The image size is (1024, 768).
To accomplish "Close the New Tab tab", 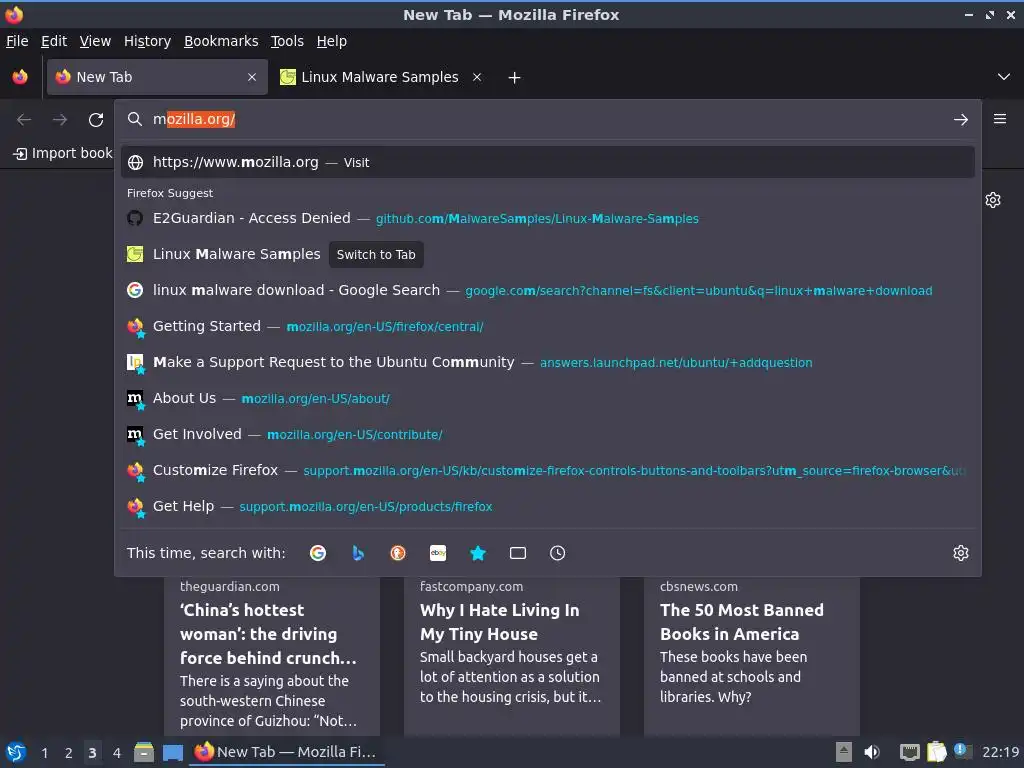I will pos(251,77).
